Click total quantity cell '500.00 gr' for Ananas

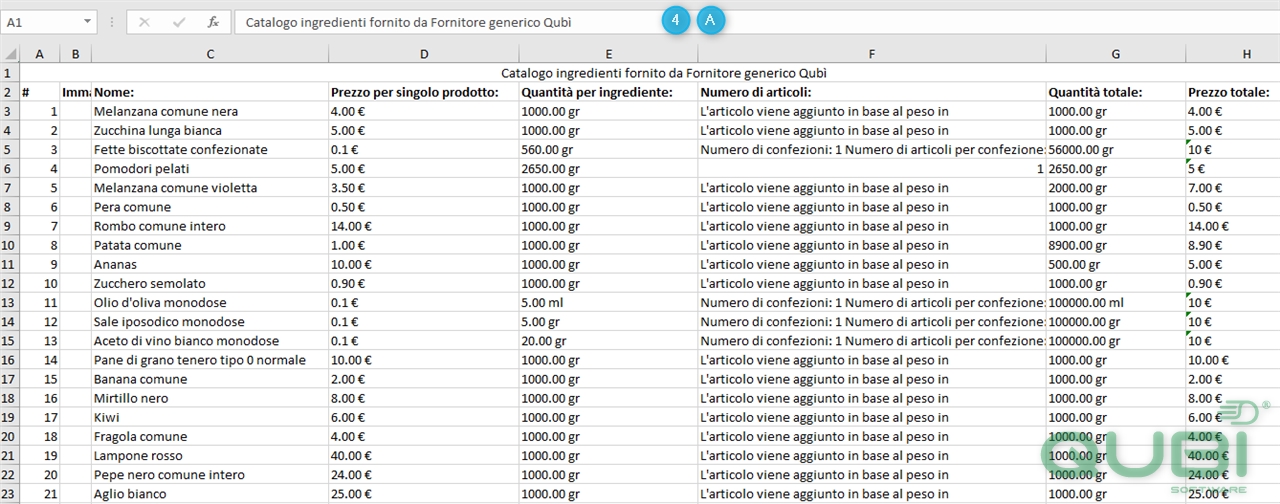point(1116,265)
